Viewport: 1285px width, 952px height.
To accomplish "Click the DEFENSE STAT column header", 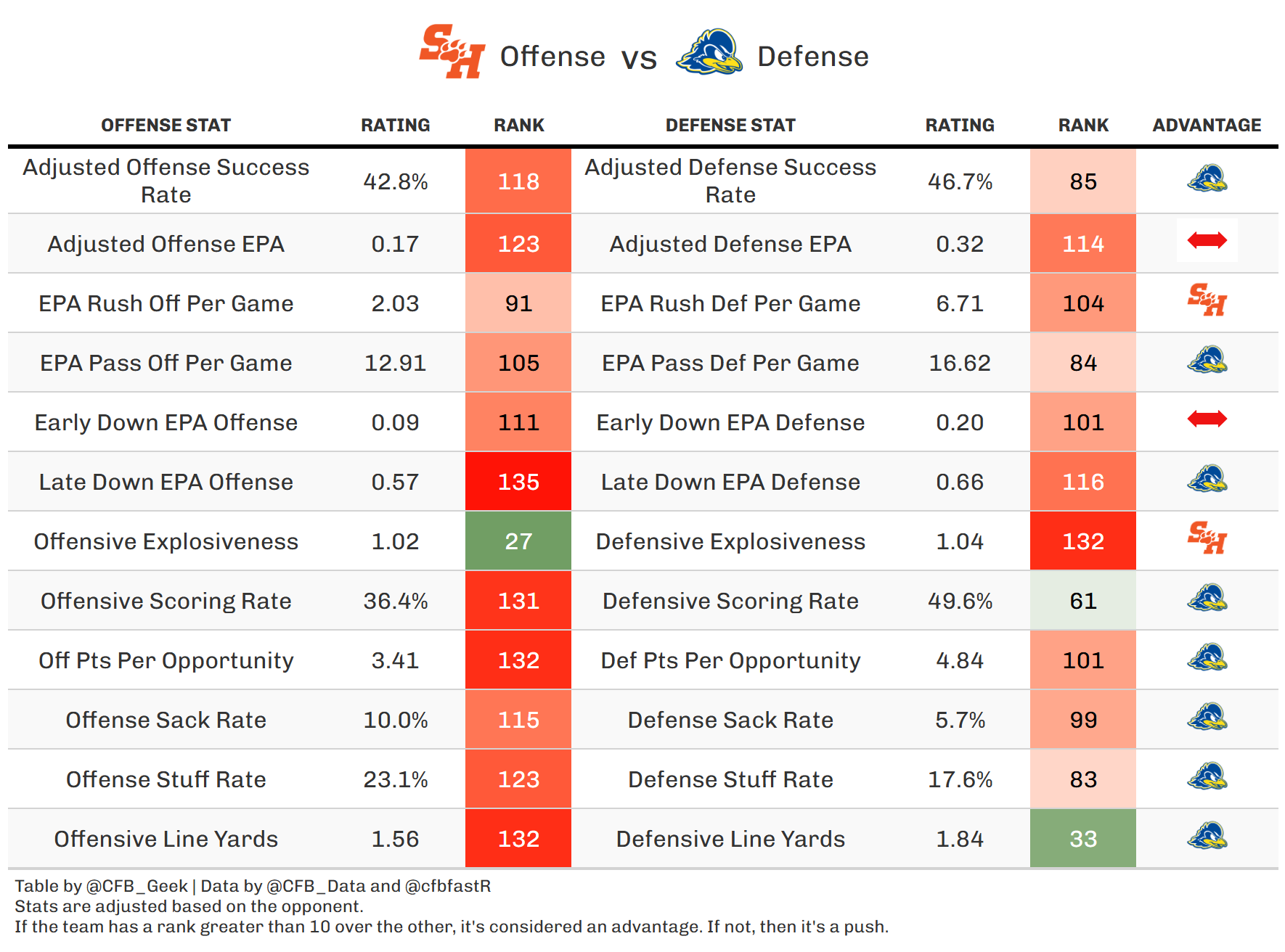I will [x=730, y=126].
